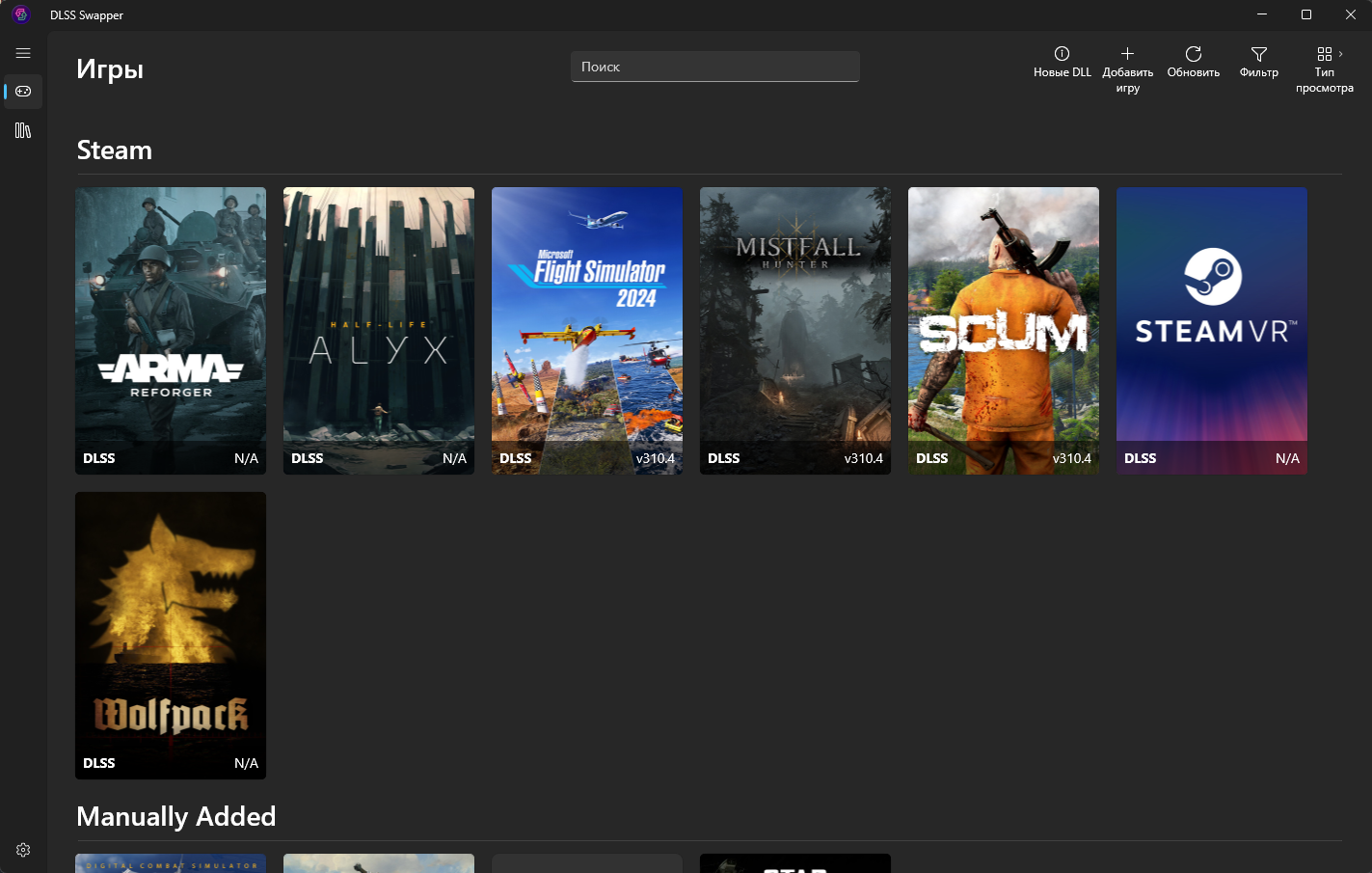Screen dimensions: 1372x873
Task: Select the Half-Life Alyx game card
Action: pyautogui.click(x=379, y=331)
